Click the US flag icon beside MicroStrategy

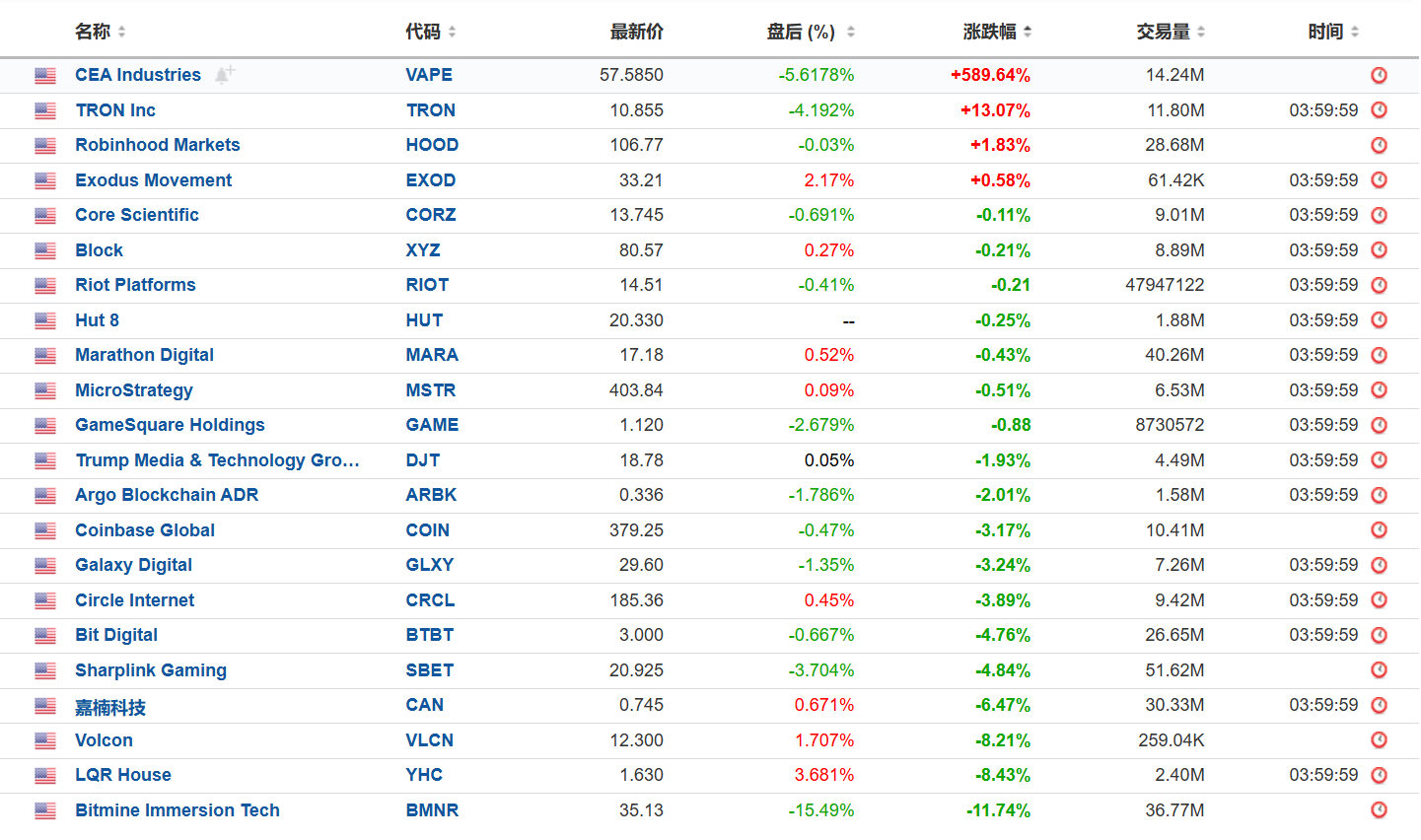[x=45, y=390]
